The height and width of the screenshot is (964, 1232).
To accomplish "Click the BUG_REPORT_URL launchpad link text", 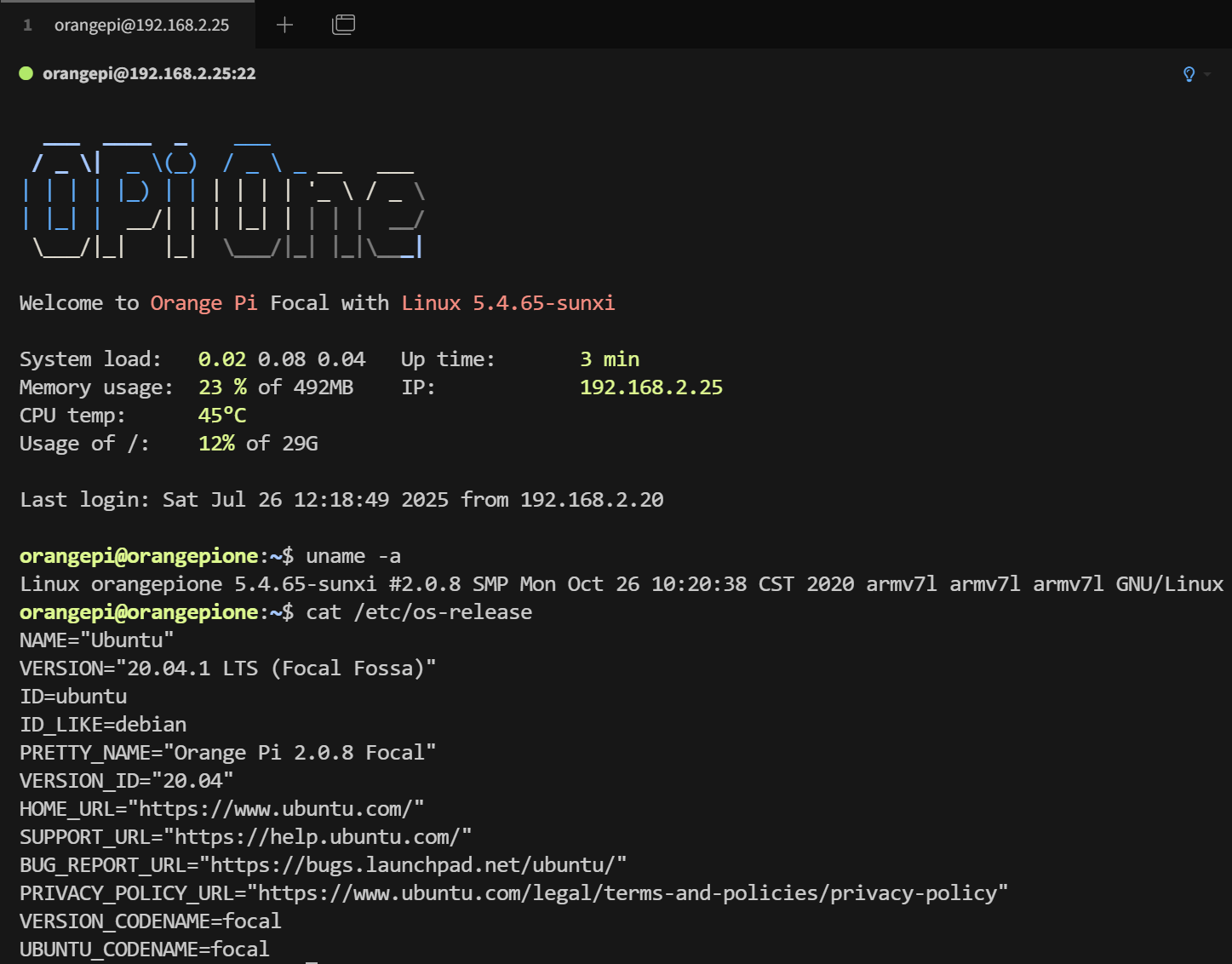I will (x=413, y=865).
